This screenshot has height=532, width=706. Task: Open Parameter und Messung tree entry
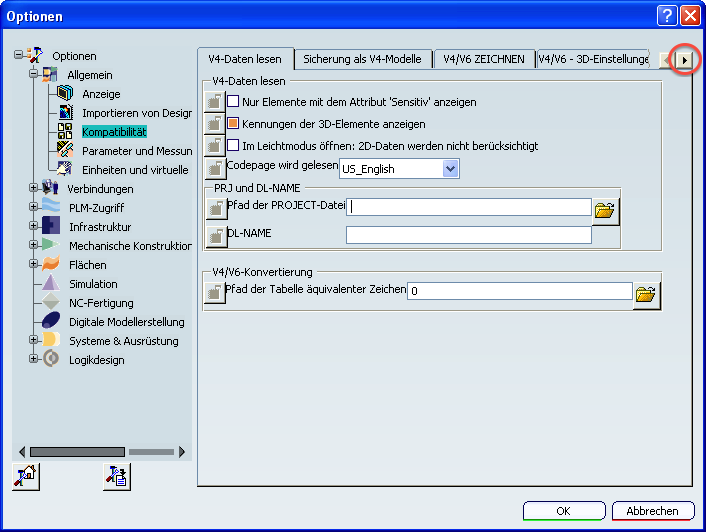point(136,151)
